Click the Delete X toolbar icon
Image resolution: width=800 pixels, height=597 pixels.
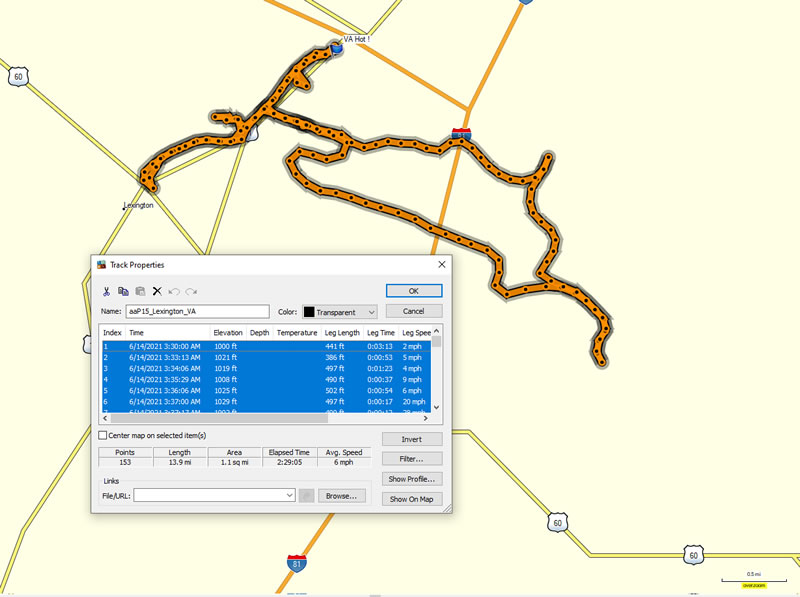click(x=157, y=291)
